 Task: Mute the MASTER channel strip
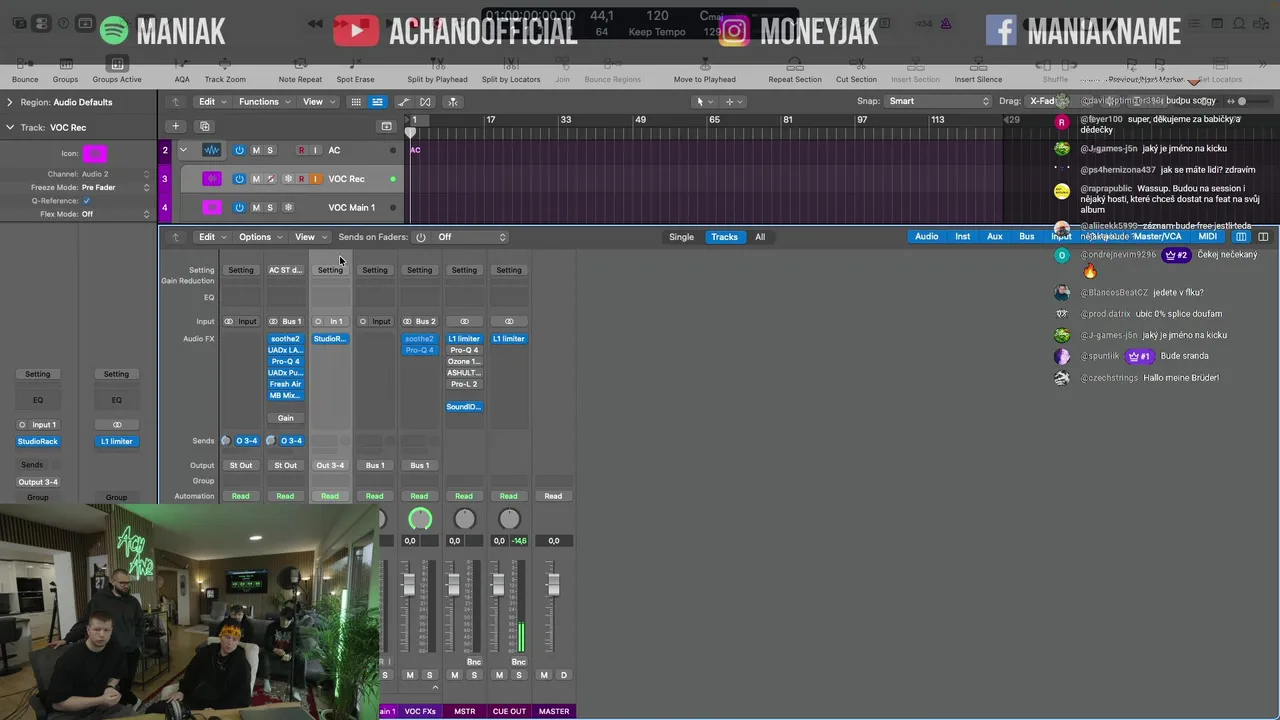[544, 675]
